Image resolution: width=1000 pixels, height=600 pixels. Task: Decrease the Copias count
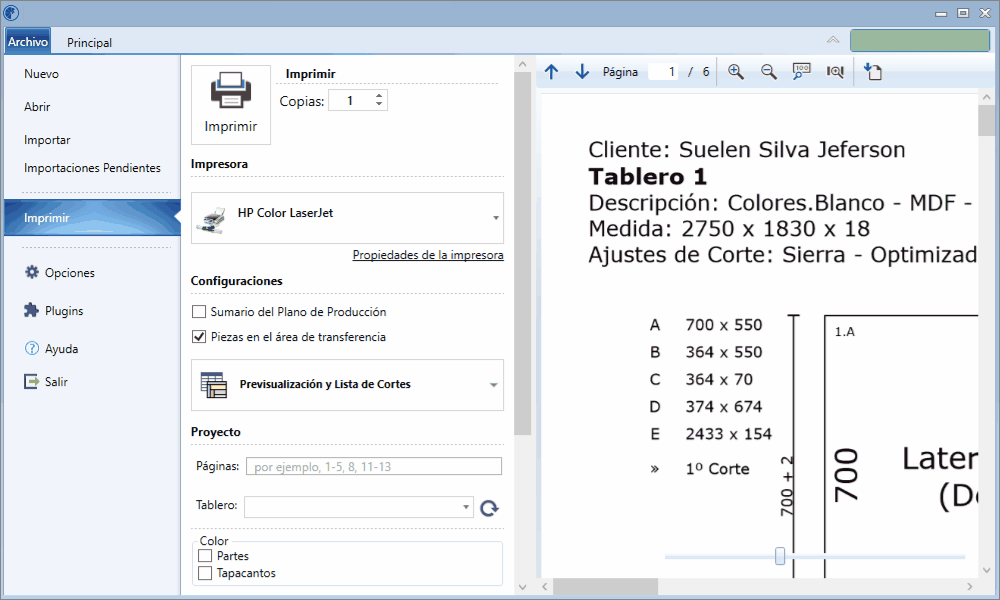[x=379, y=105]
